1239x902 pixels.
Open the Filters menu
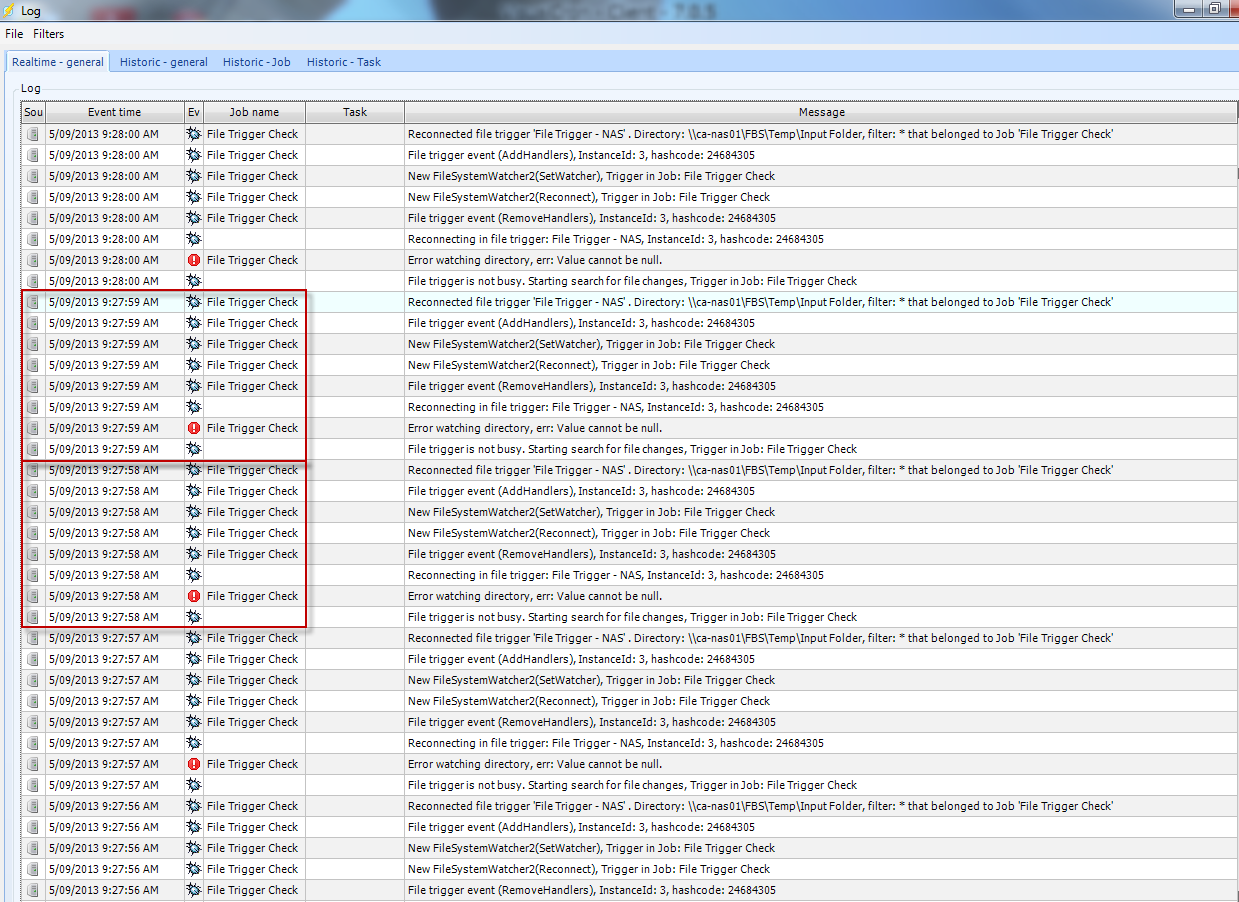point(49,34)
